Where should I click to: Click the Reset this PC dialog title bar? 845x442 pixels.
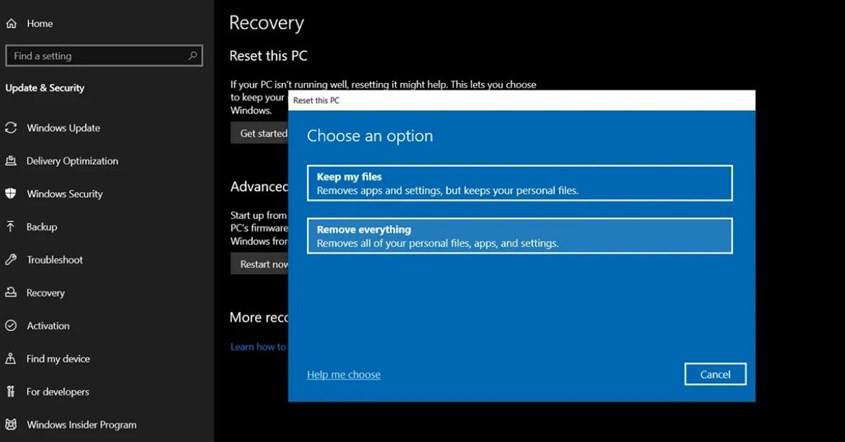click(522, 100)
